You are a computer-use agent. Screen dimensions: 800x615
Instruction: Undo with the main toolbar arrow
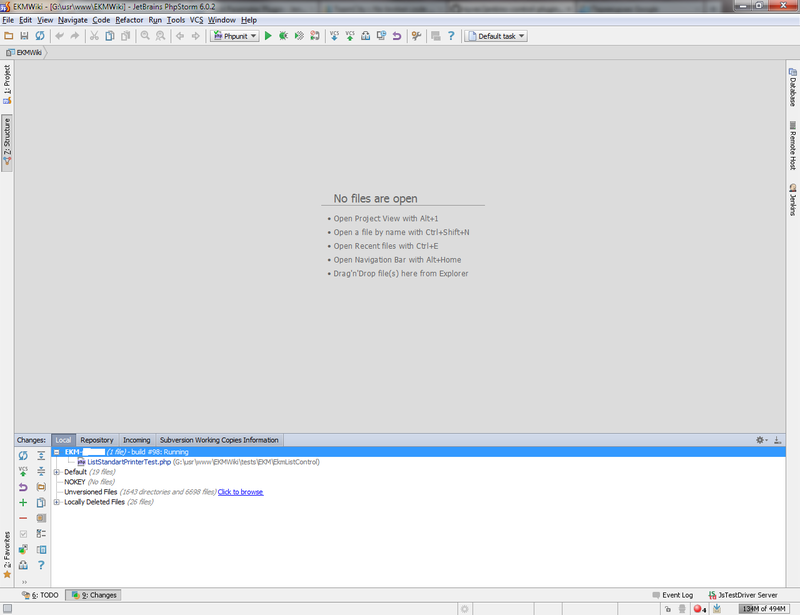pos(60,36)
